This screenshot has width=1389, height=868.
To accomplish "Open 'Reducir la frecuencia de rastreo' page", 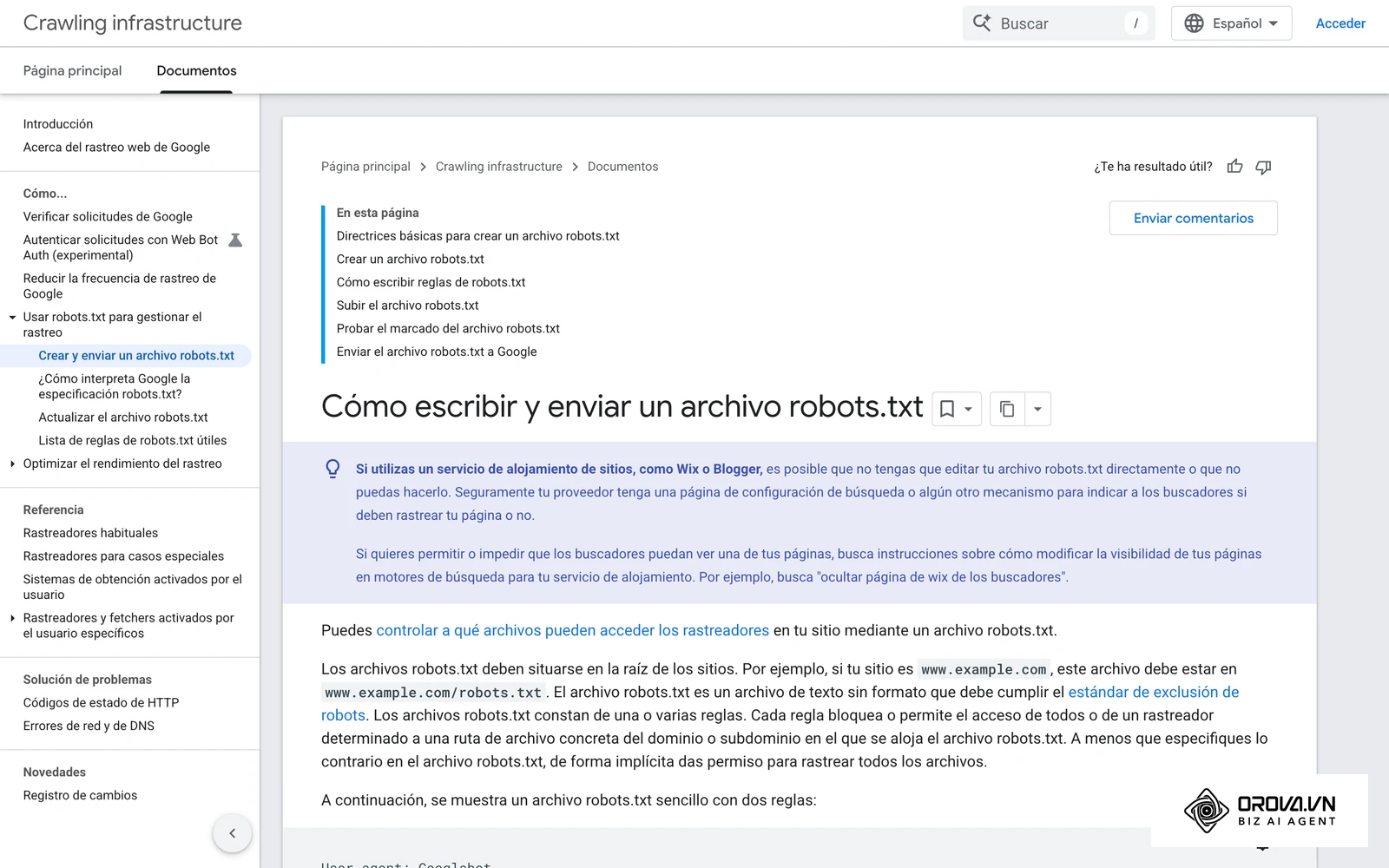I will click(x=120, y=286).
